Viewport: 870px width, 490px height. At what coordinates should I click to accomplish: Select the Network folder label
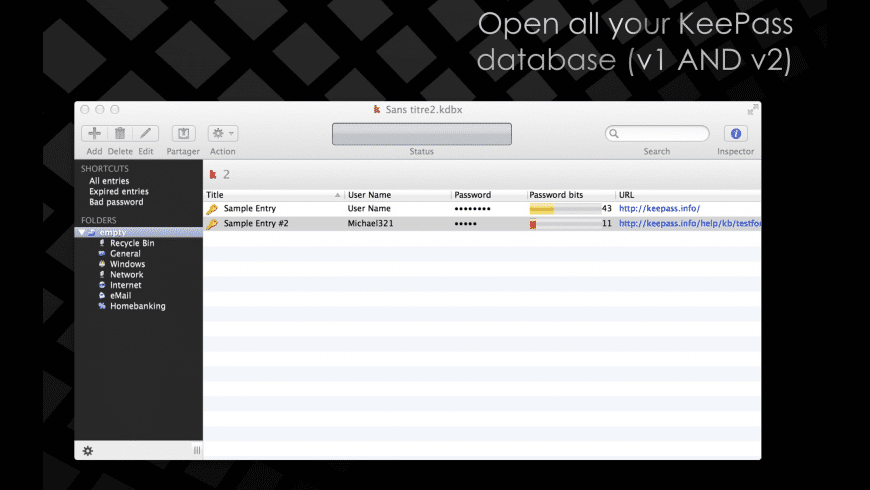tap(127, 275)
